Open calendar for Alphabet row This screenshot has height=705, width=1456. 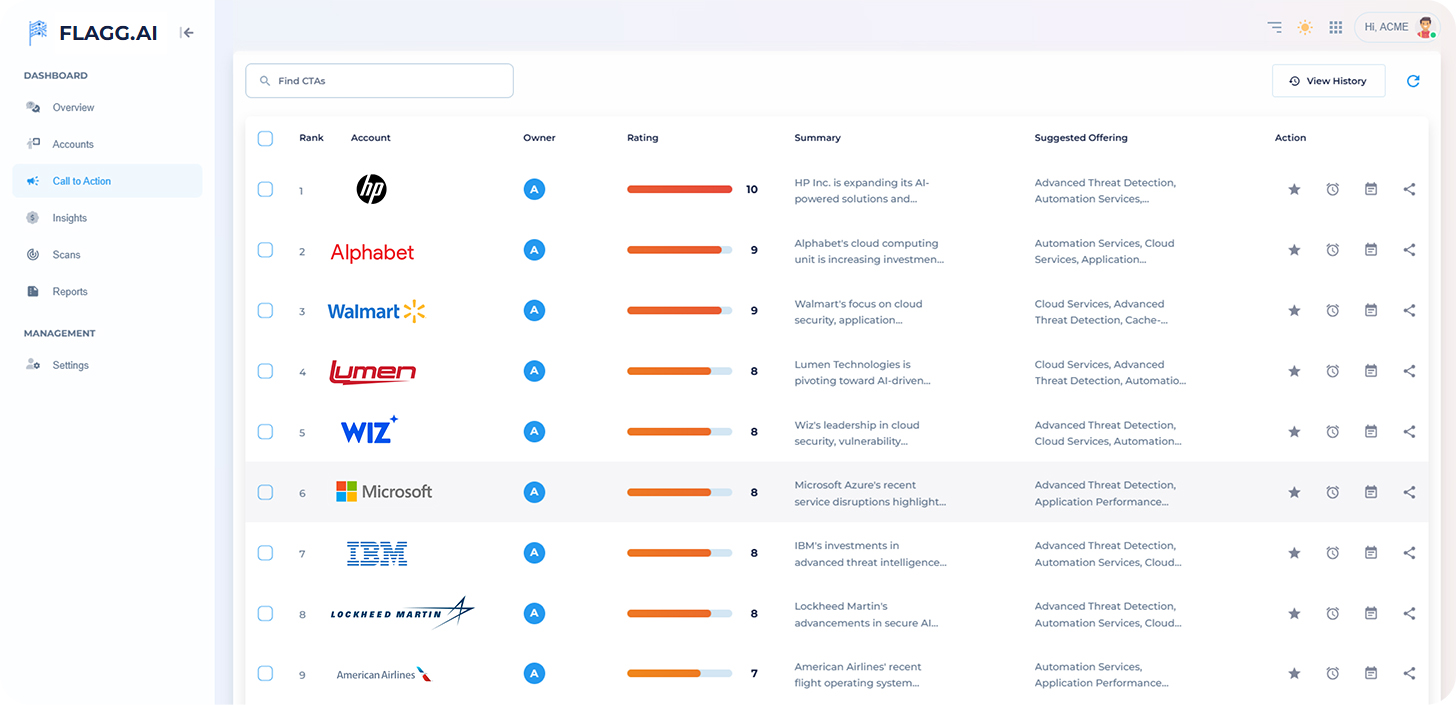tap(1371, 250)
